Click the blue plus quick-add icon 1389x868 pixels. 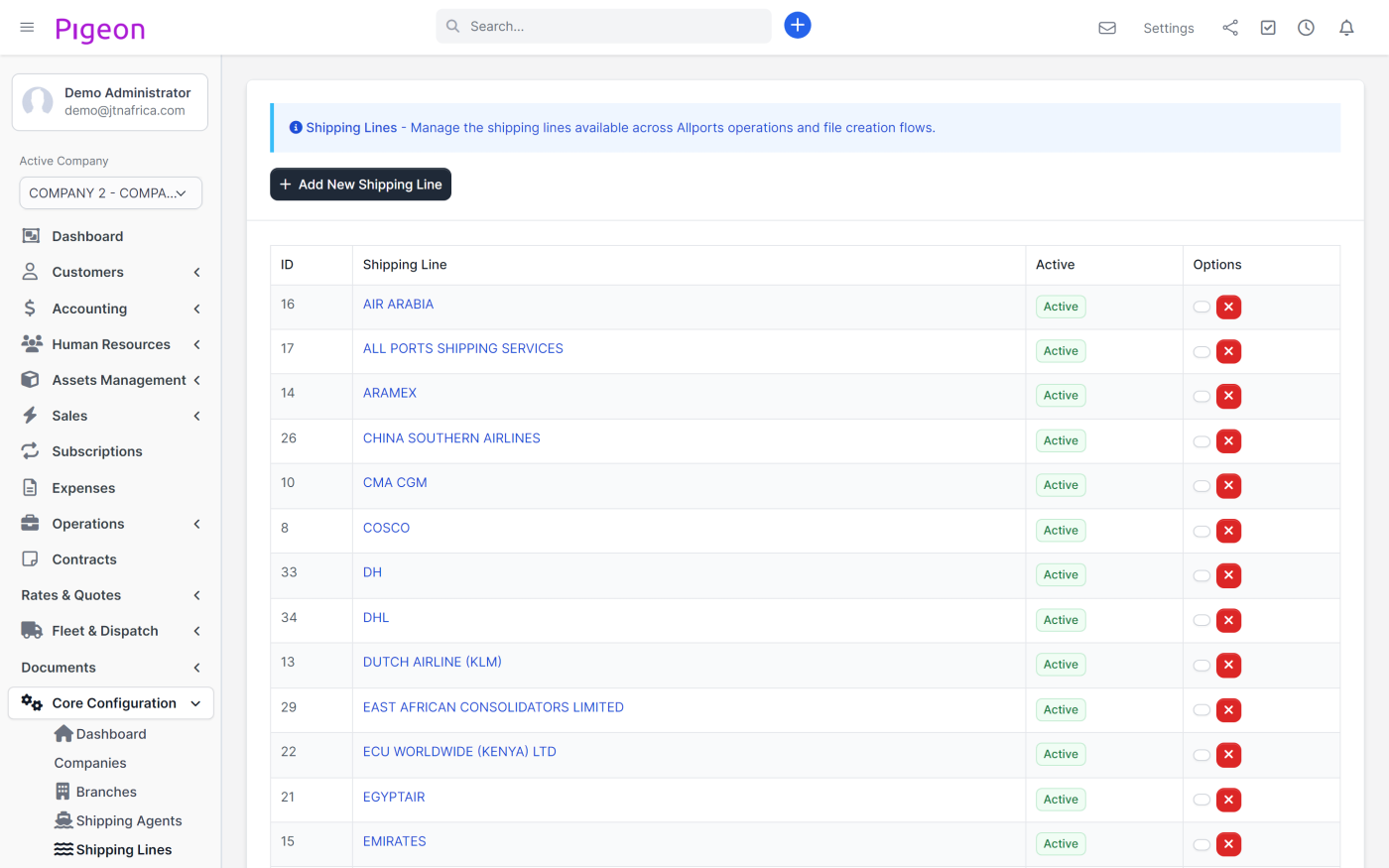pyautogui.click(x=798, y=26)
